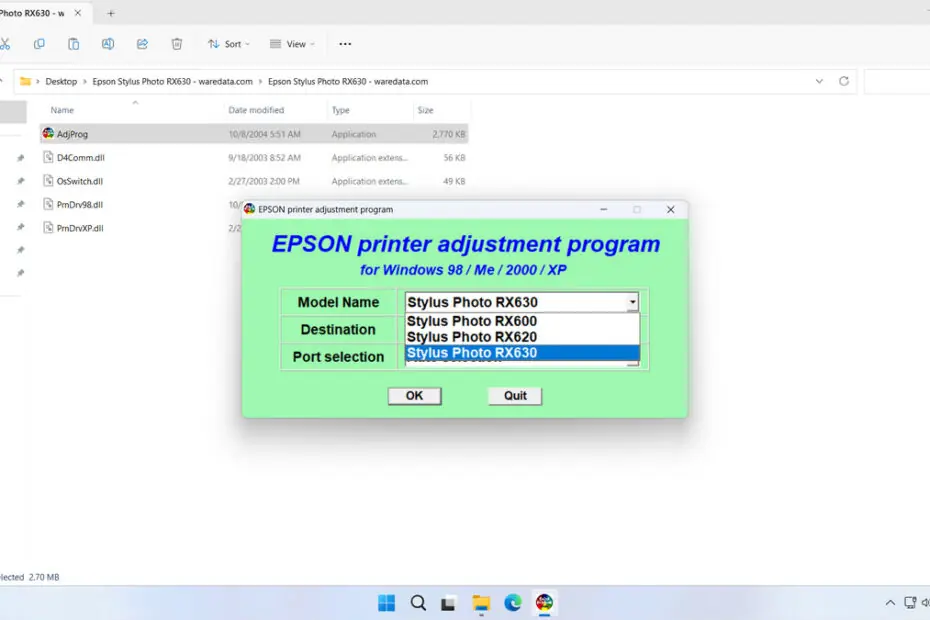This screenshot has width=930, height=620.
Task: Expand the address bar history chevron
Action: (x=819, y=81)
